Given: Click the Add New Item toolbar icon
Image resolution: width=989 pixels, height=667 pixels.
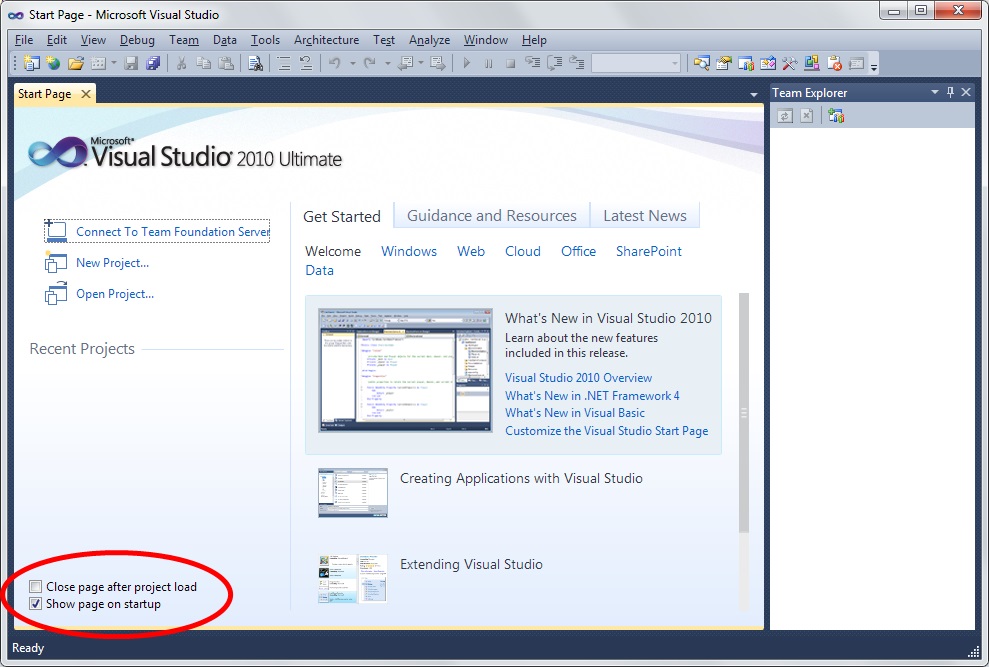Looking at the screenshot, I should tap(98, 63).
